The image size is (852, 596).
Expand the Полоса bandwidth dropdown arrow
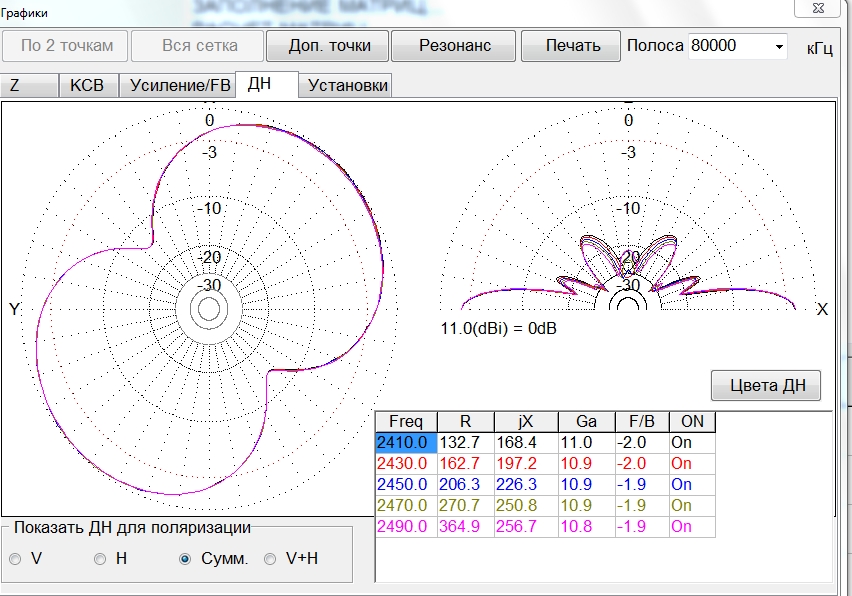779,47
